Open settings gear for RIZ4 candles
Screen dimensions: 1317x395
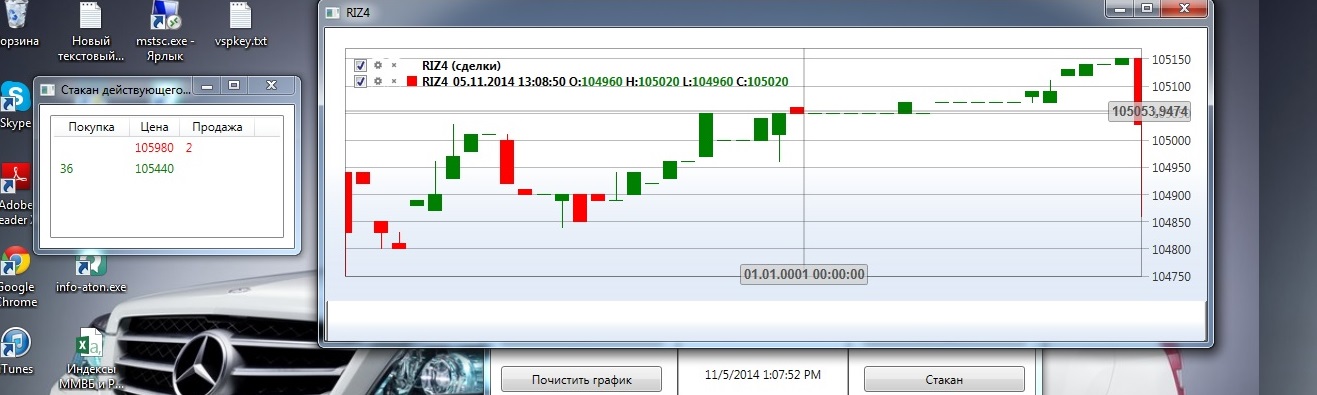378,81
